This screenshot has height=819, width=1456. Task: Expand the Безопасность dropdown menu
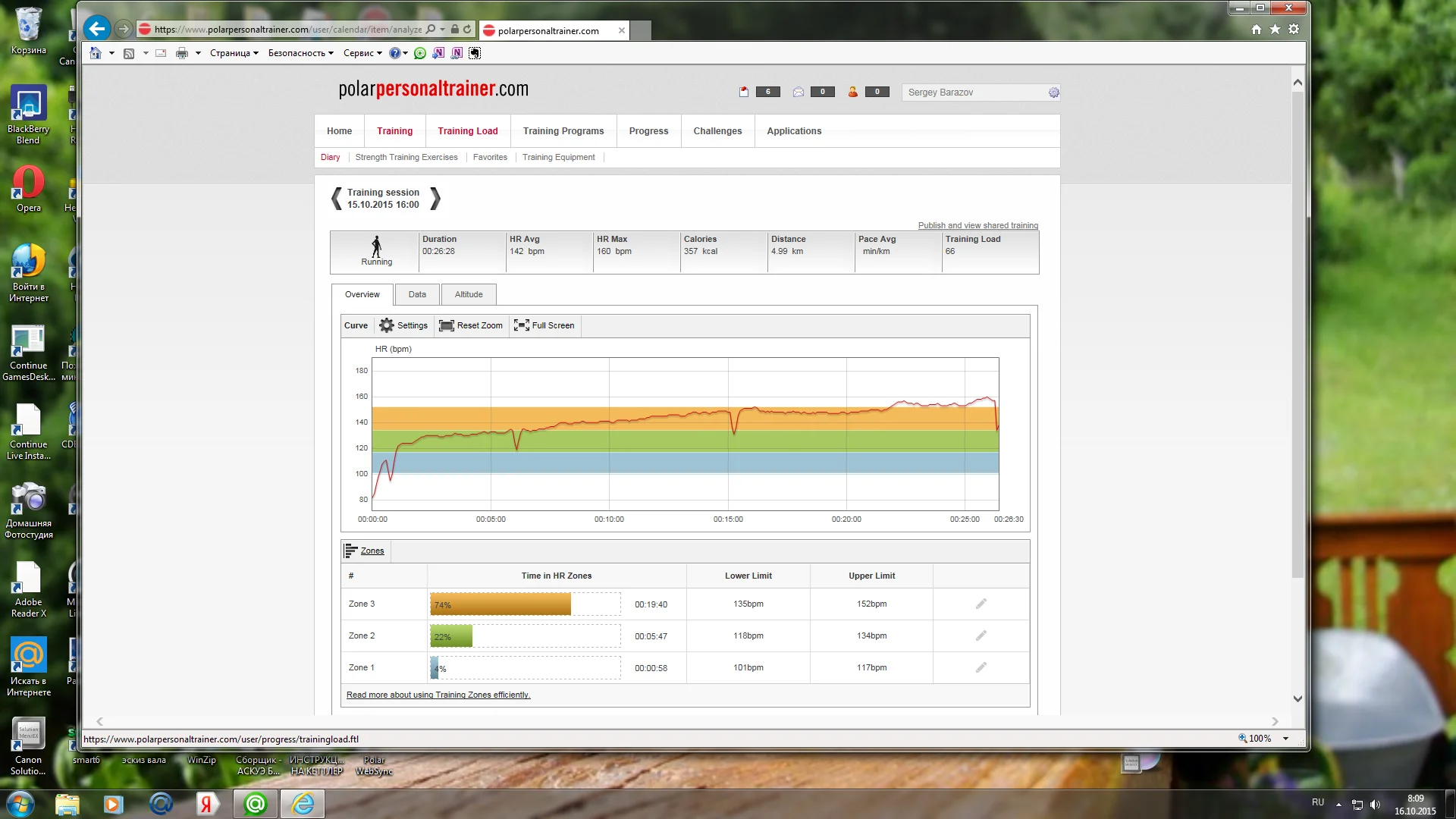(300, 53)
